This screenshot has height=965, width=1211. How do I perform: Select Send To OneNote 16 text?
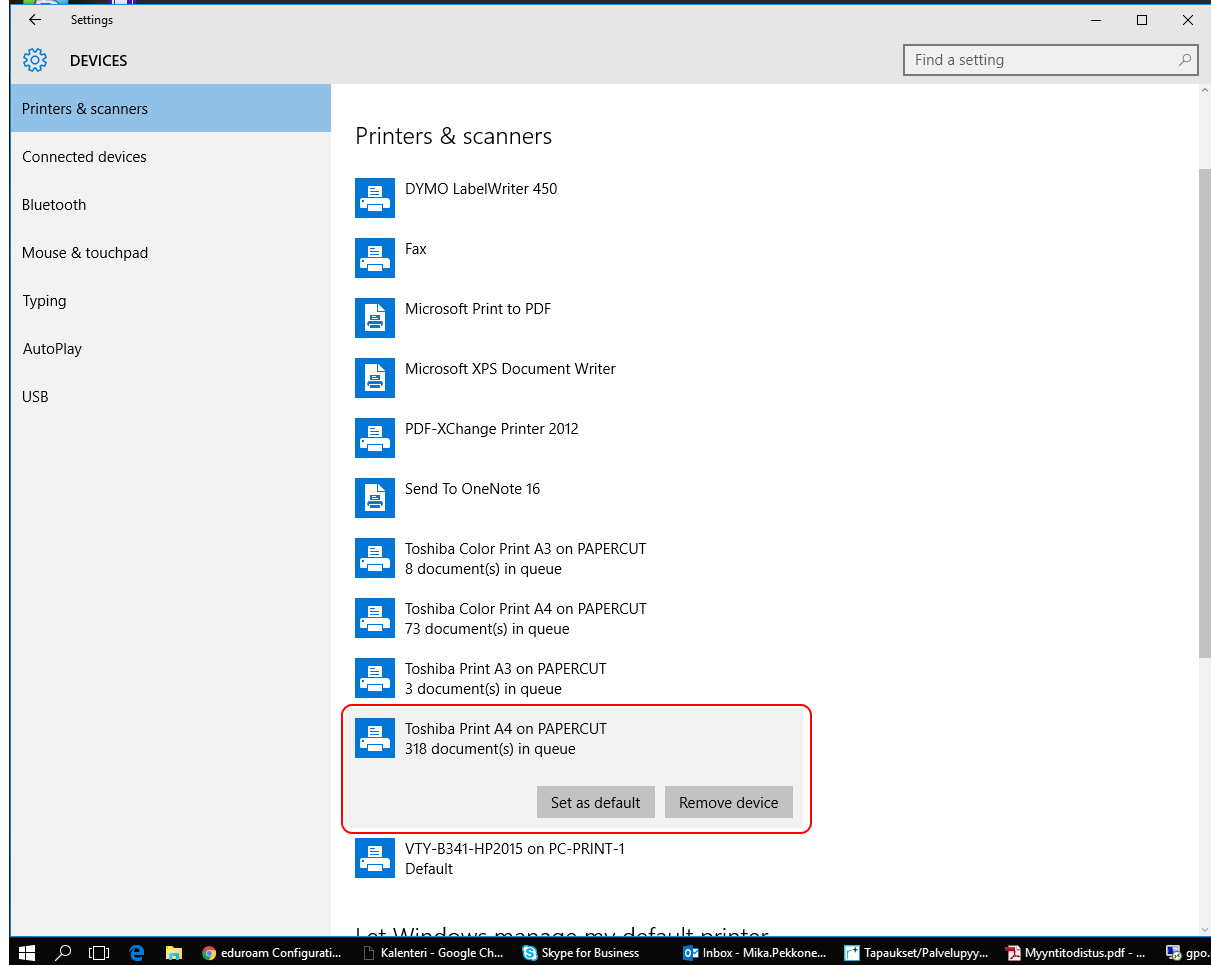click(x=472, y=488)
